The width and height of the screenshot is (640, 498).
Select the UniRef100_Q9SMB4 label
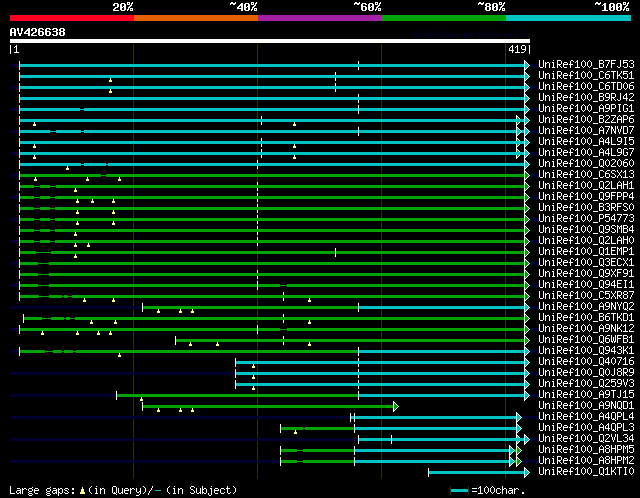click(x=586, y=230)
